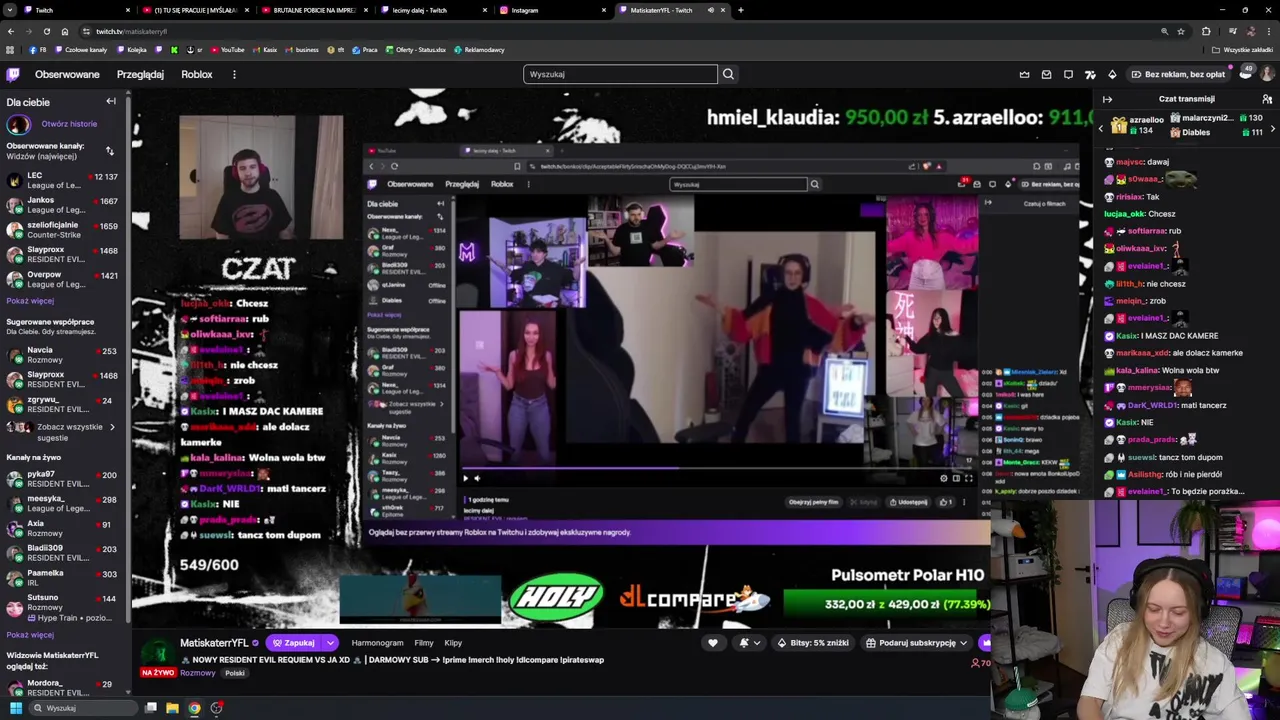Toggle follow heart for MatiskaterrYFL
Image resolution: width=1280 pixels, height=720 pixels.
pyautogui.click(x=712, y=643)
